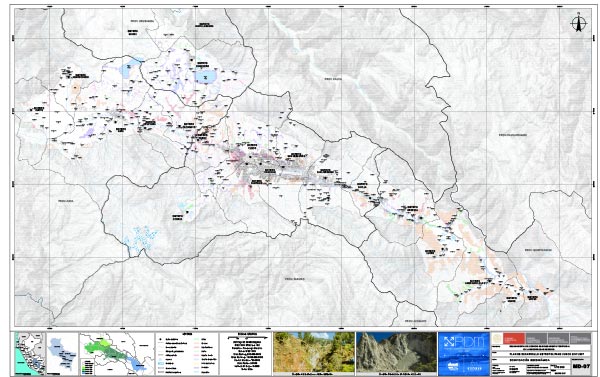The height and width of the screenshot is (377, 600).
Task: Select the blue regional locator inset map
Action: [62, 354]
